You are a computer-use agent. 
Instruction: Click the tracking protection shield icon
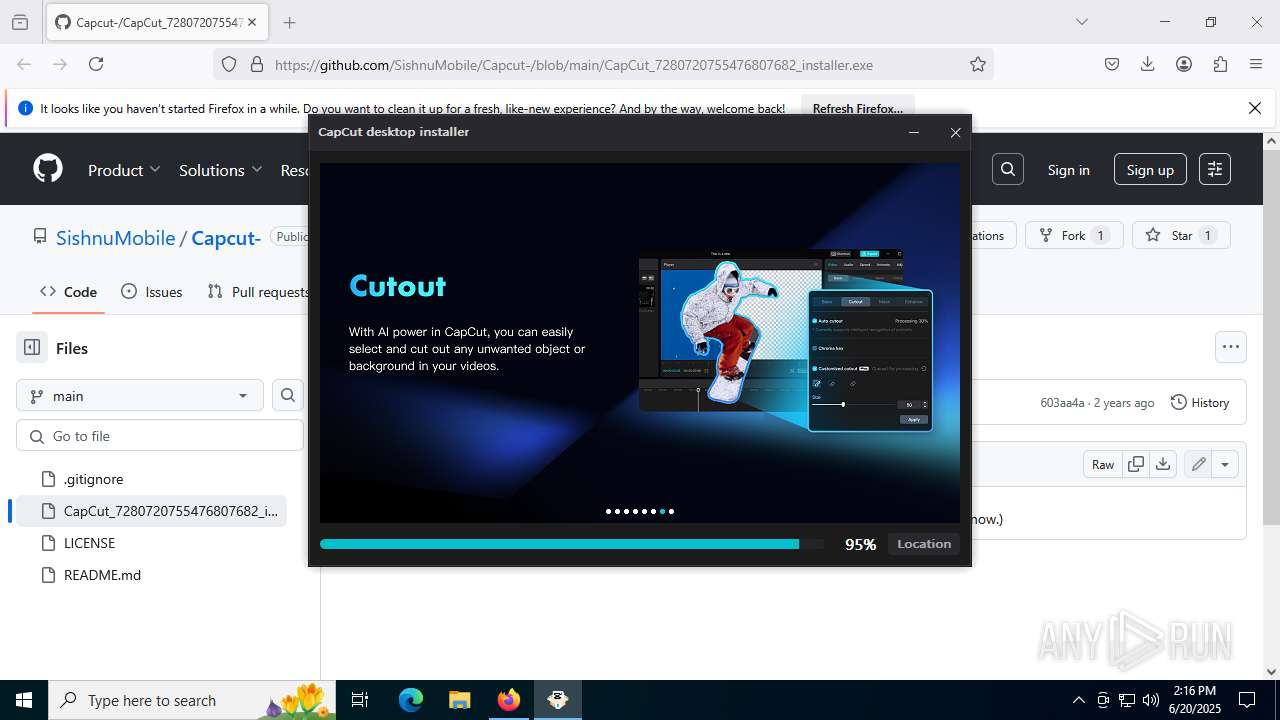pyautogui.click(x=229, y=64)
